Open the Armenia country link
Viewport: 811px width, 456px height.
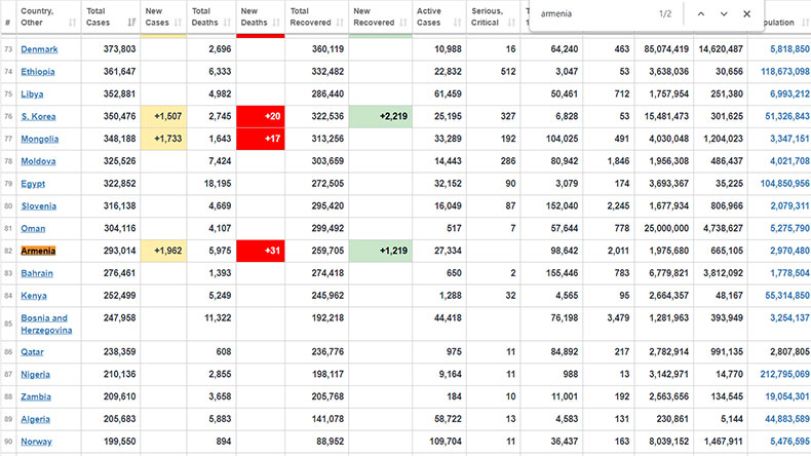point(38,251)
